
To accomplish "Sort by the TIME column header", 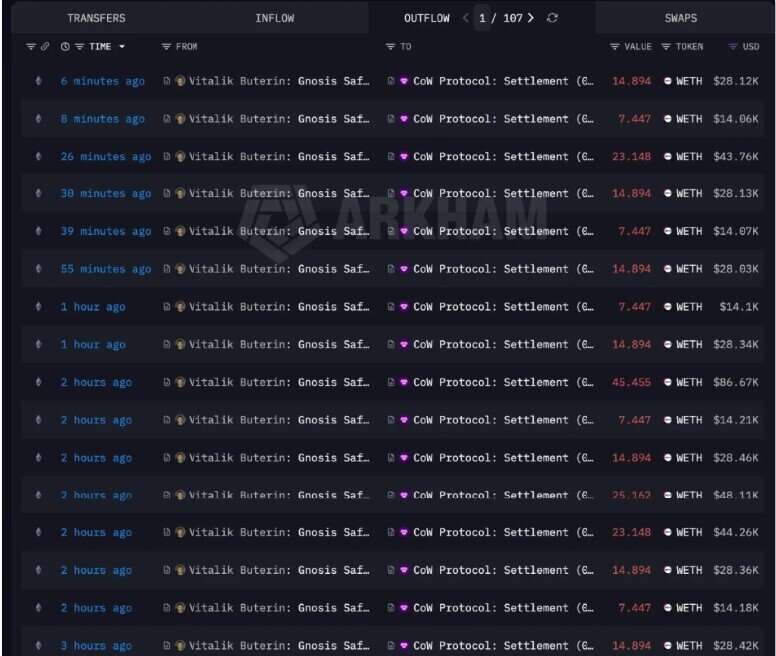I will click(x=100, y=47).
